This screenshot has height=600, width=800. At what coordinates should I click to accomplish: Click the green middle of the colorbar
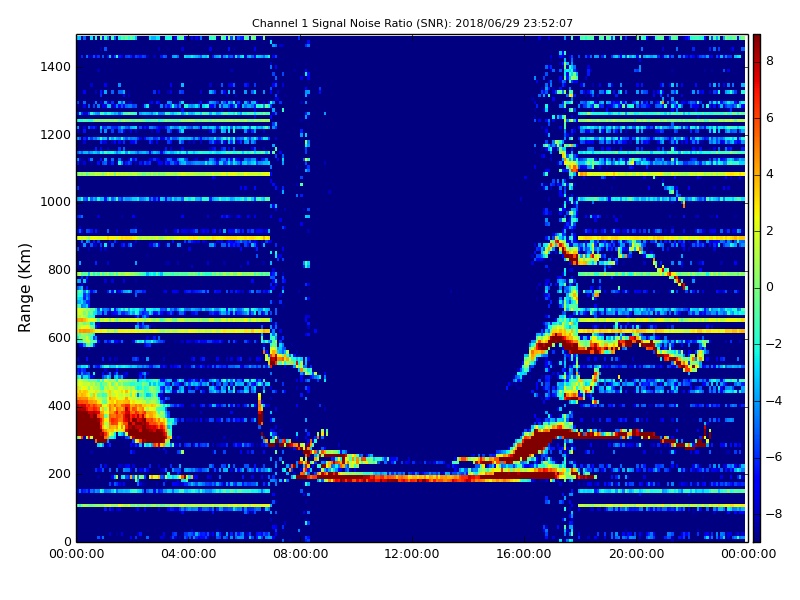pyautogui.click(x=757, y=288)
